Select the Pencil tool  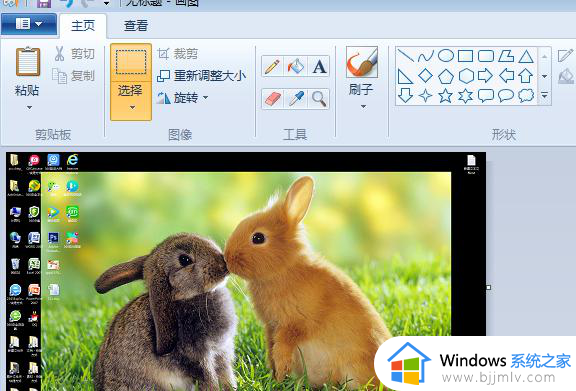click(x=272, y=67)
